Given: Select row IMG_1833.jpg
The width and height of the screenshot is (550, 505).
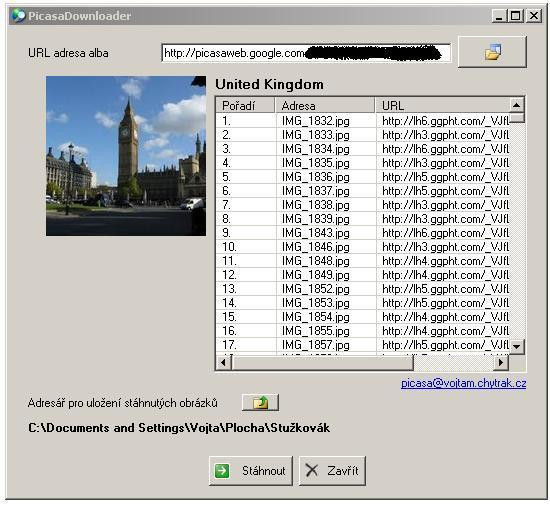Looking at the screenshot, I should pos(363,135).
